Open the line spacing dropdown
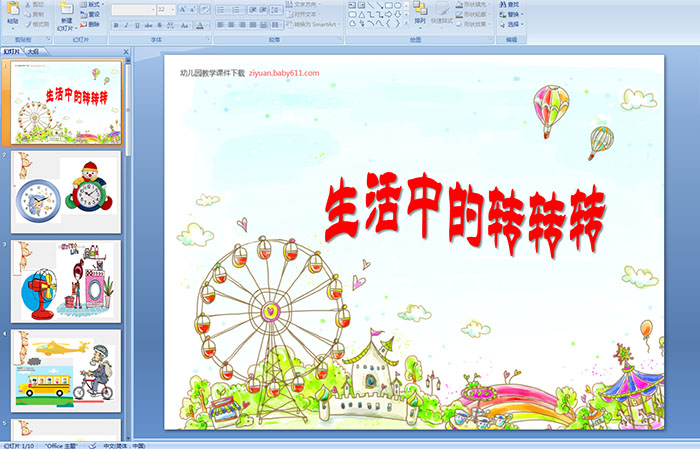The height and width of the screenshot is (449, 700). click(x=277, y=9)
